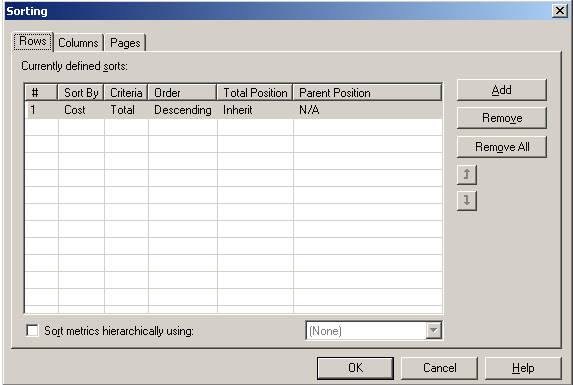Select row number 1 in the sorts list
This screenshot has width=573, height=385.
click(41, 110)
